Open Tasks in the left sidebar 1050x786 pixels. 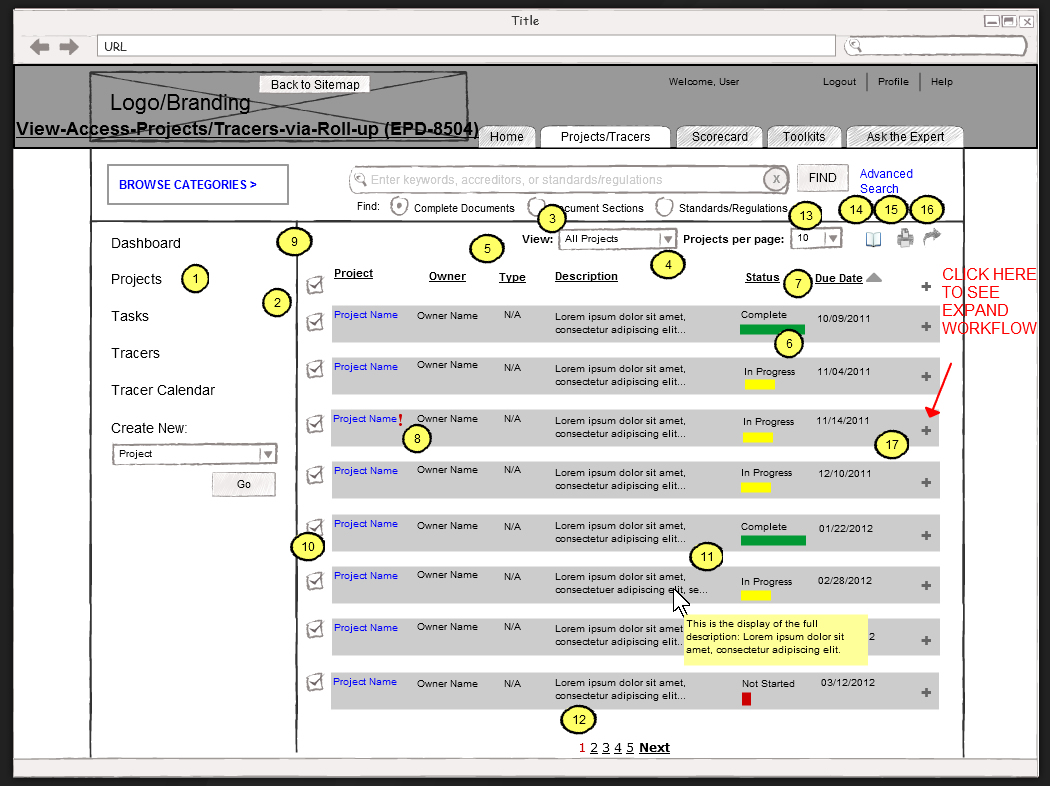(x=130, y=316)
